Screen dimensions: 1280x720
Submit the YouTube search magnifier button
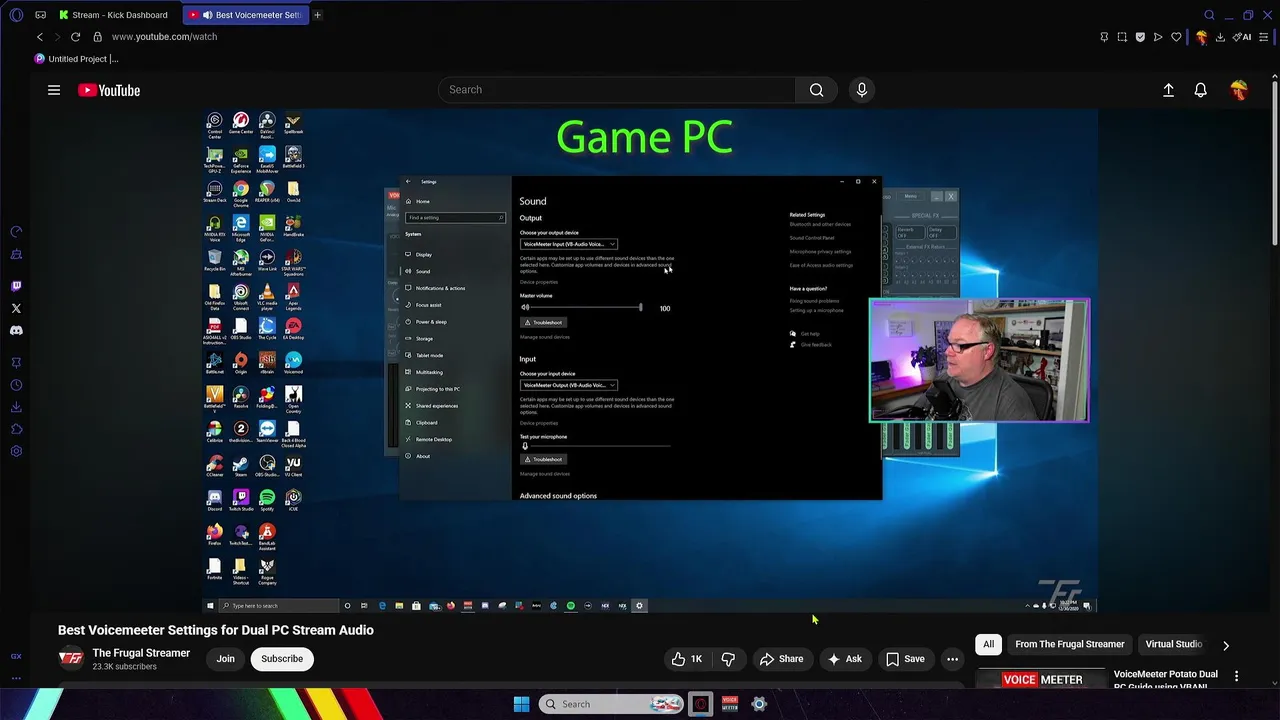click(817, 90)
